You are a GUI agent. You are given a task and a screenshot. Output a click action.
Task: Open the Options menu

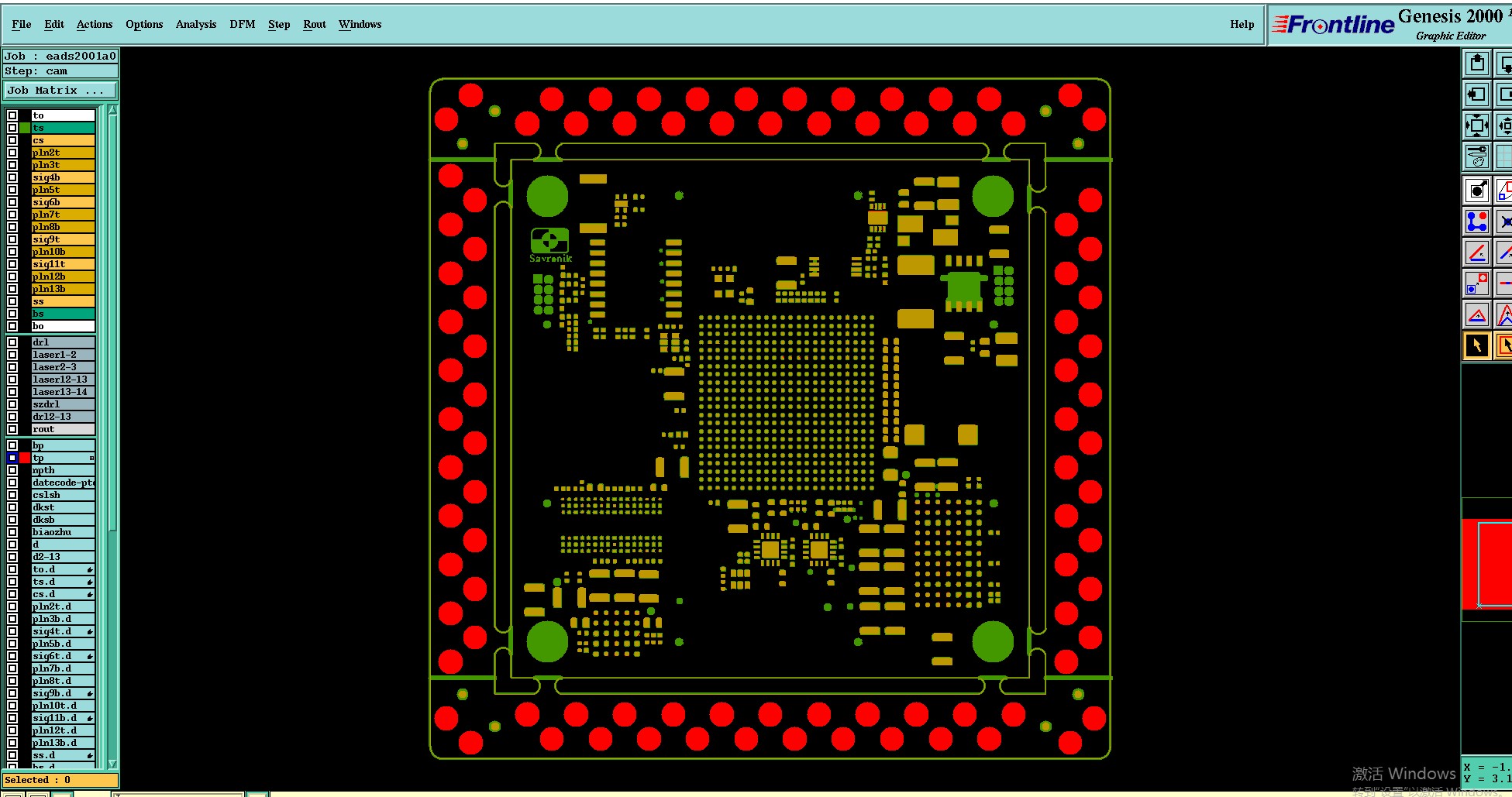point(144,24)
